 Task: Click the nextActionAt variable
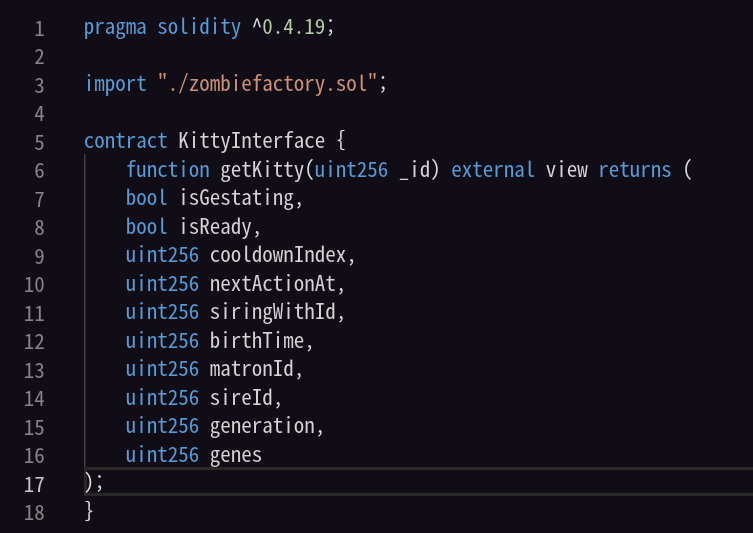(x=272, y=284)
